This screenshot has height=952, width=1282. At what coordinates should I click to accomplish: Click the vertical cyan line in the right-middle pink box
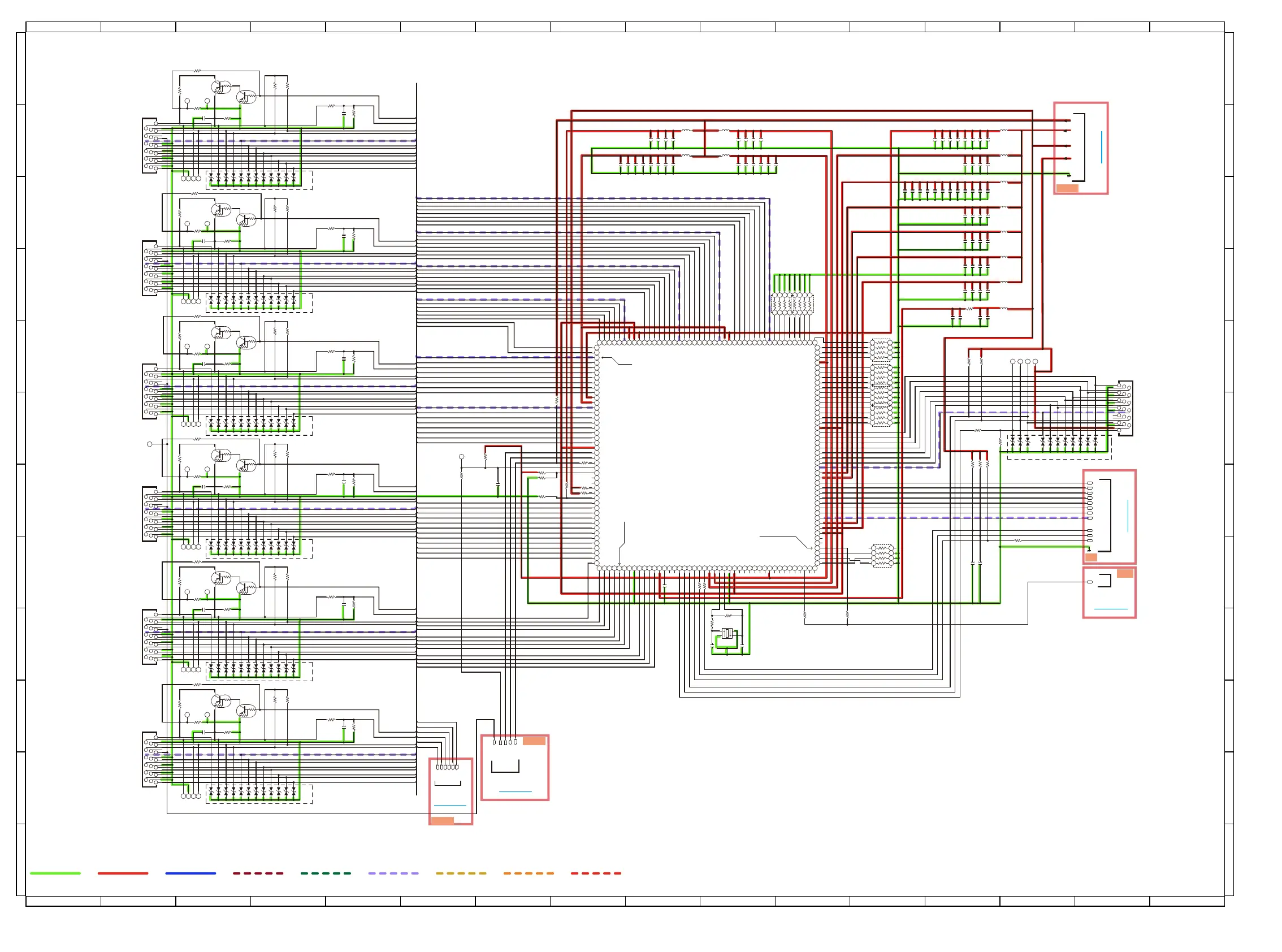[x=1128, y=515]
